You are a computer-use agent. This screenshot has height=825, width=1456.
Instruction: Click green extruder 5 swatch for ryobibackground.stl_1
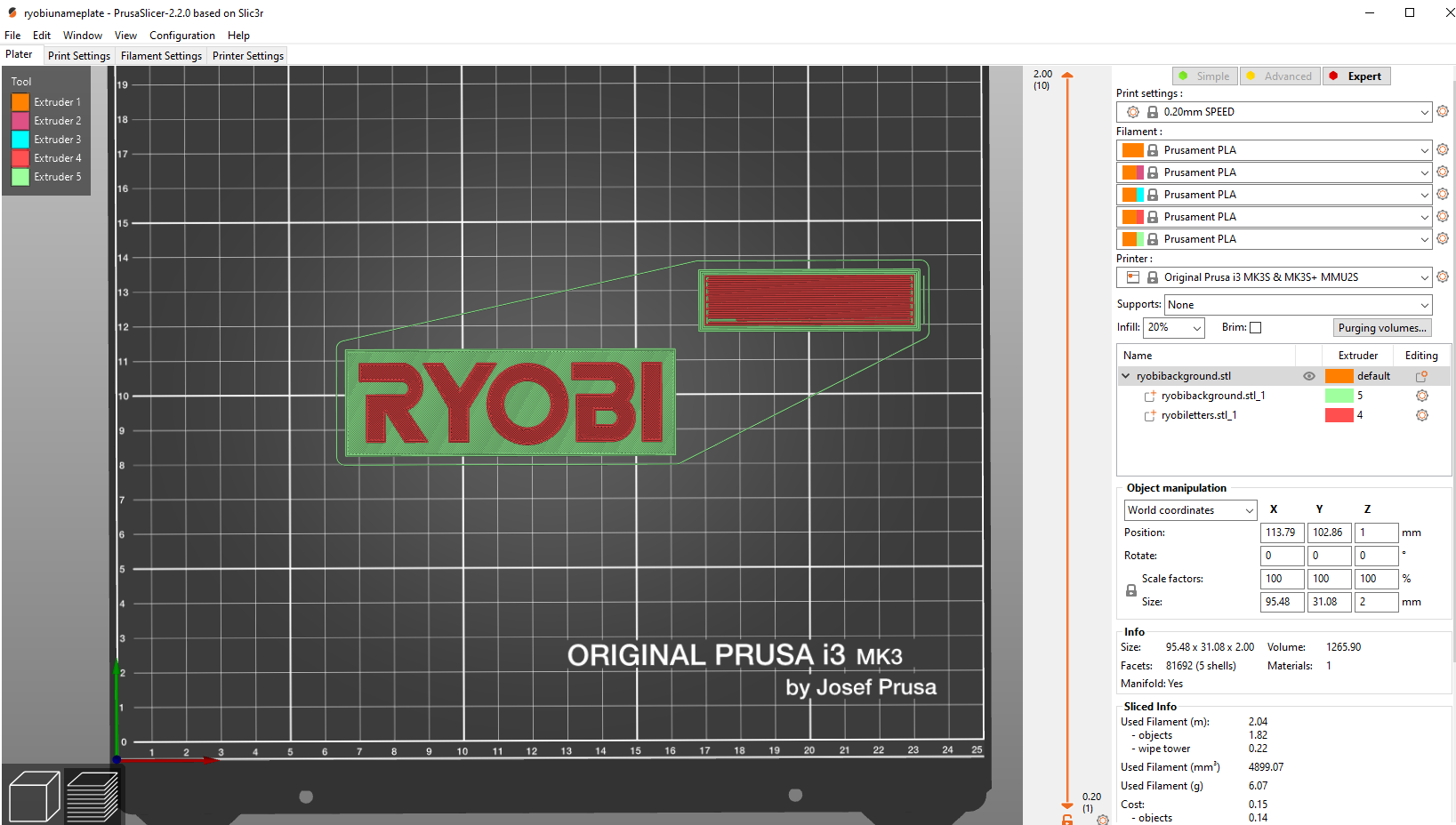coord(1339,396)
